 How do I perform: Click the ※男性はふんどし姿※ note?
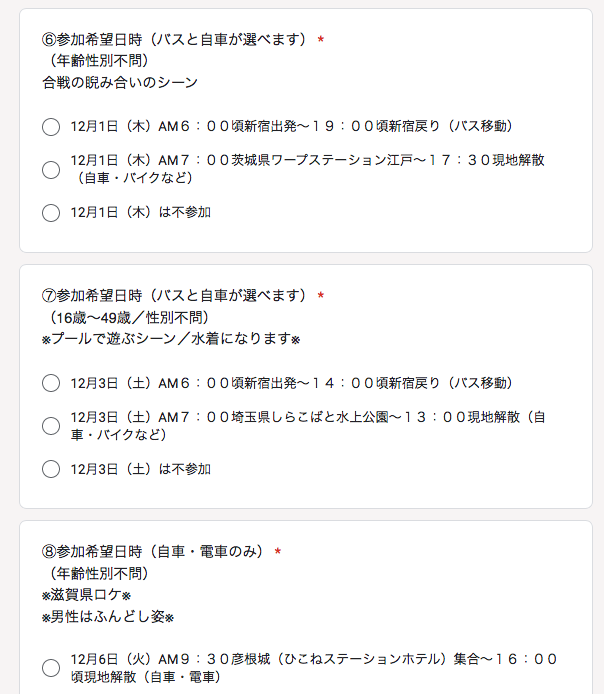[108, 617]
